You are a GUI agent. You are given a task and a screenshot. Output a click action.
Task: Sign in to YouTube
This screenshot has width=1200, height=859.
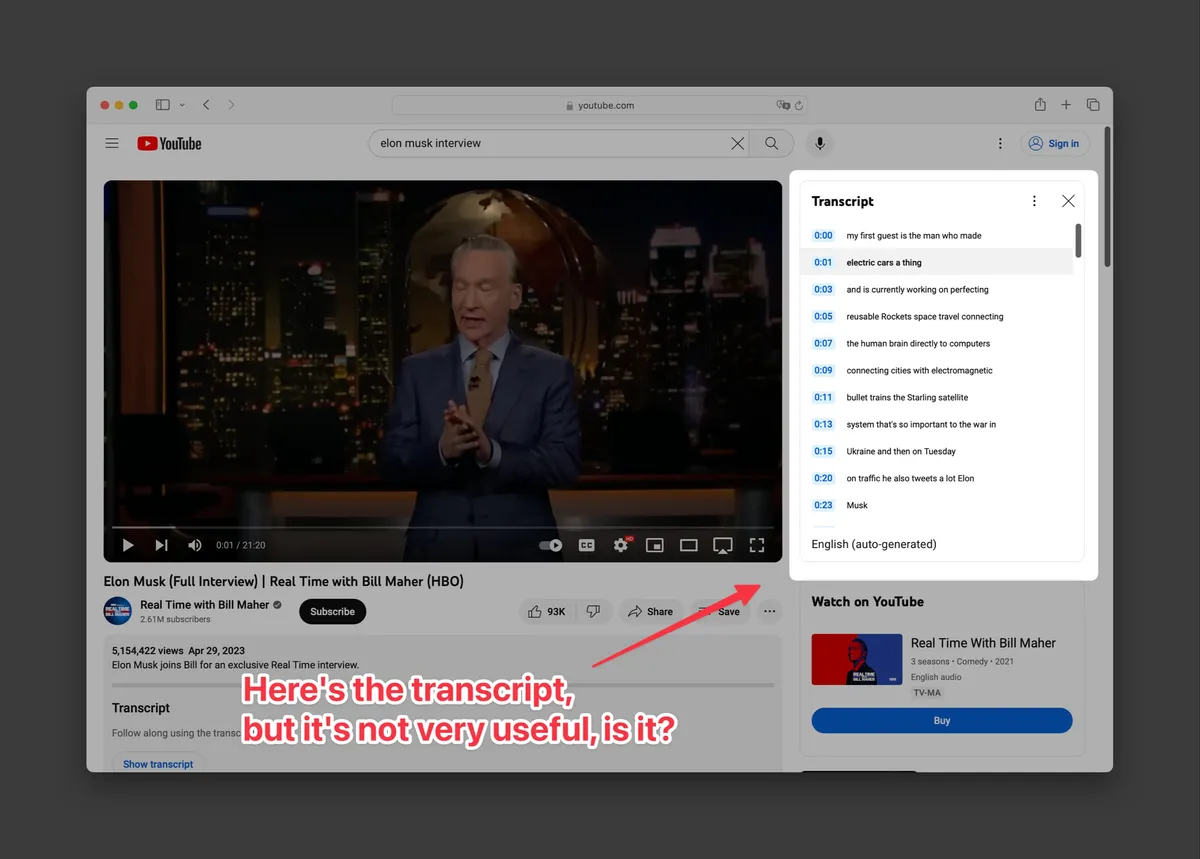click(x=1055, y=144)
